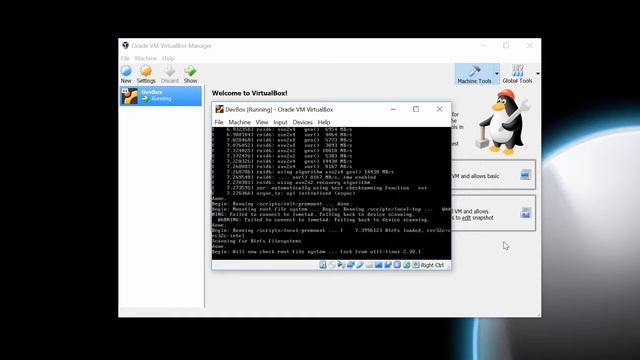640x360 pixels.
Task: Click USB devices status icon
Action: point(360,265)
